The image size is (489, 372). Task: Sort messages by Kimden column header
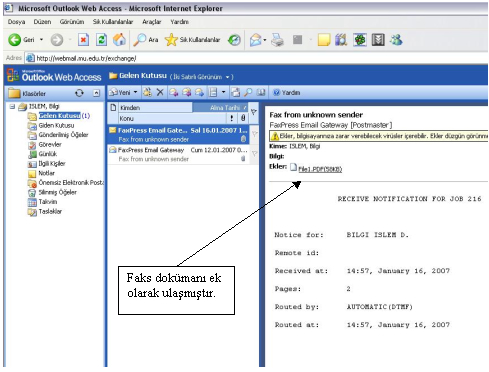pos(155,108)
